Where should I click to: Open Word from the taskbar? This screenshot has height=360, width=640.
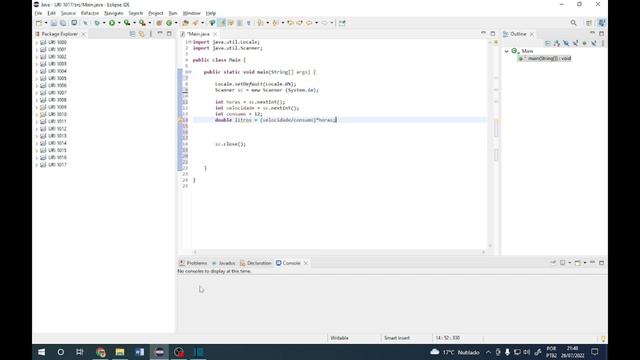tap(140, 352)
